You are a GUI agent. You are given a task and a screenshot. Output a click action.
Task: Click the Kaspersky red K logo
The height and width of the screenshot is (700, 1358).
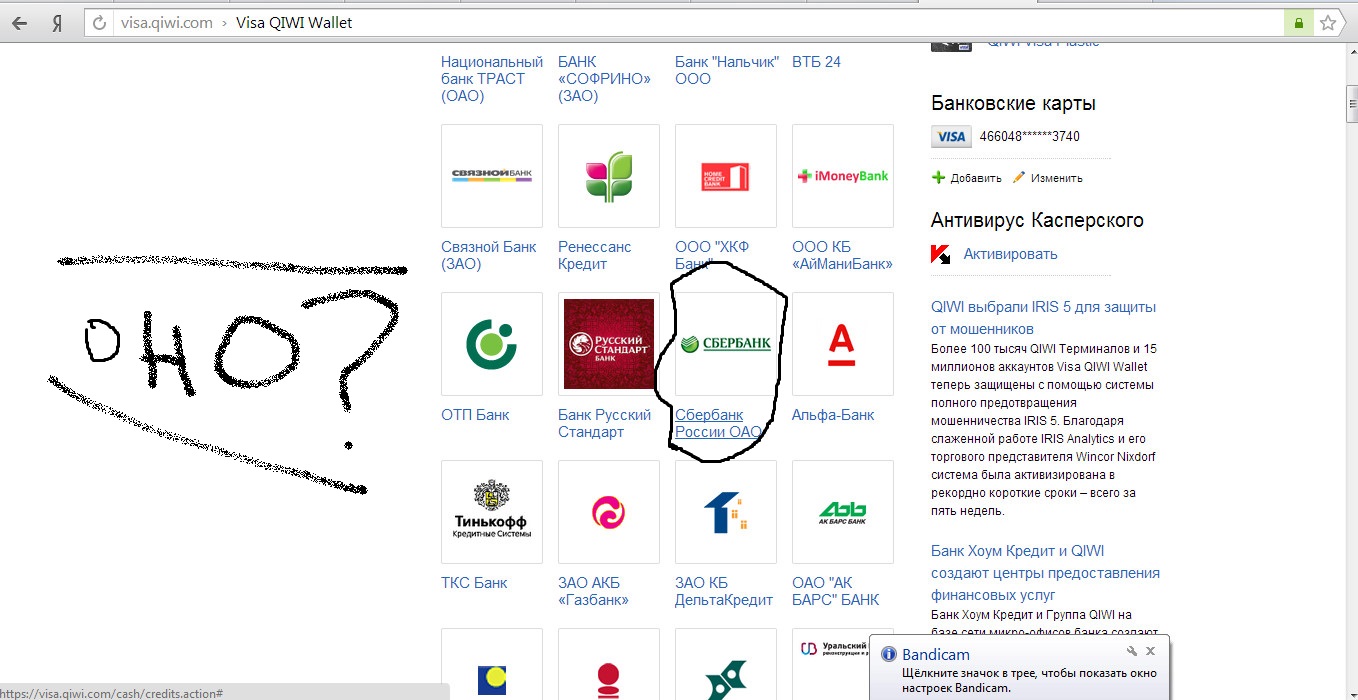[x=941, y=254]
